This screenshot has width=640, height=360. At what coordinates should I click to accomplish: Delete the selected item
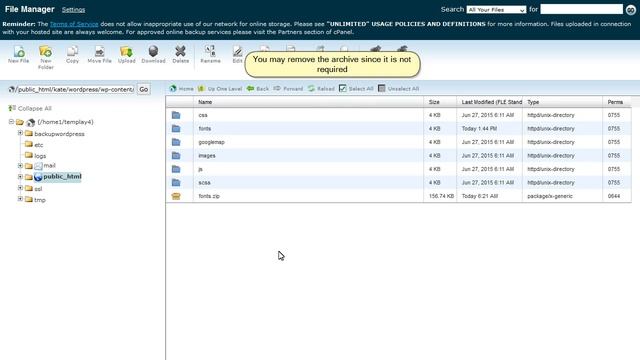tap(180, 54)
